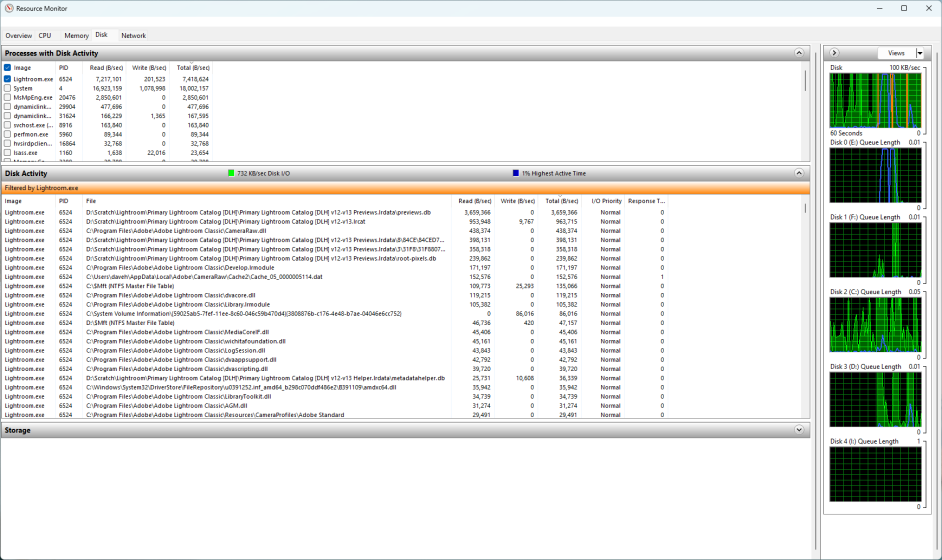This screenshot has height=560, width=942.
Task: Tick the MsMpEng.exe checkbox
Action: tap(7, 97)
